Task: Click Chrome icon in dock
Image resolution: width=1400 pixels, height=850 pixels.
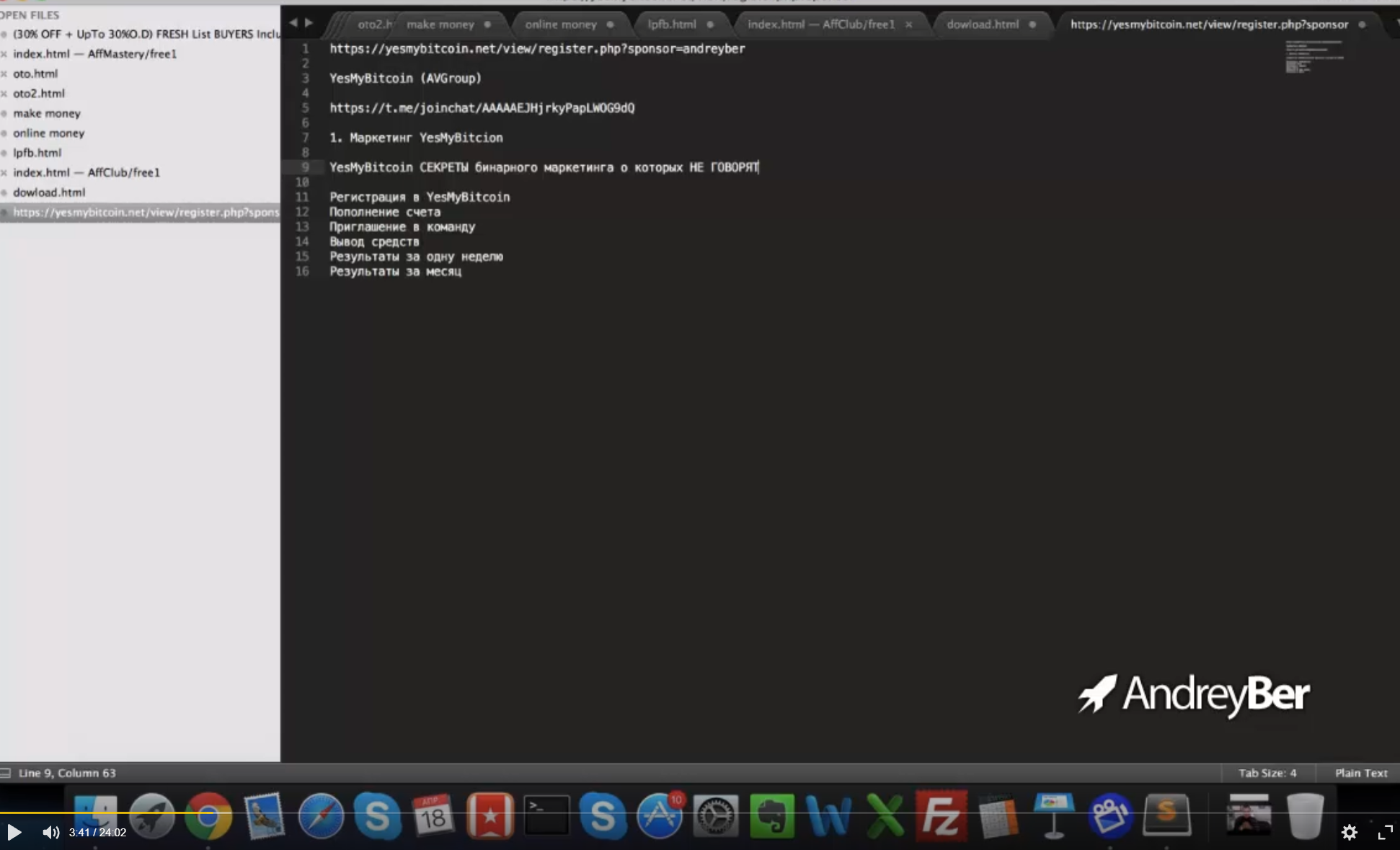Action: tap(208, 816)
